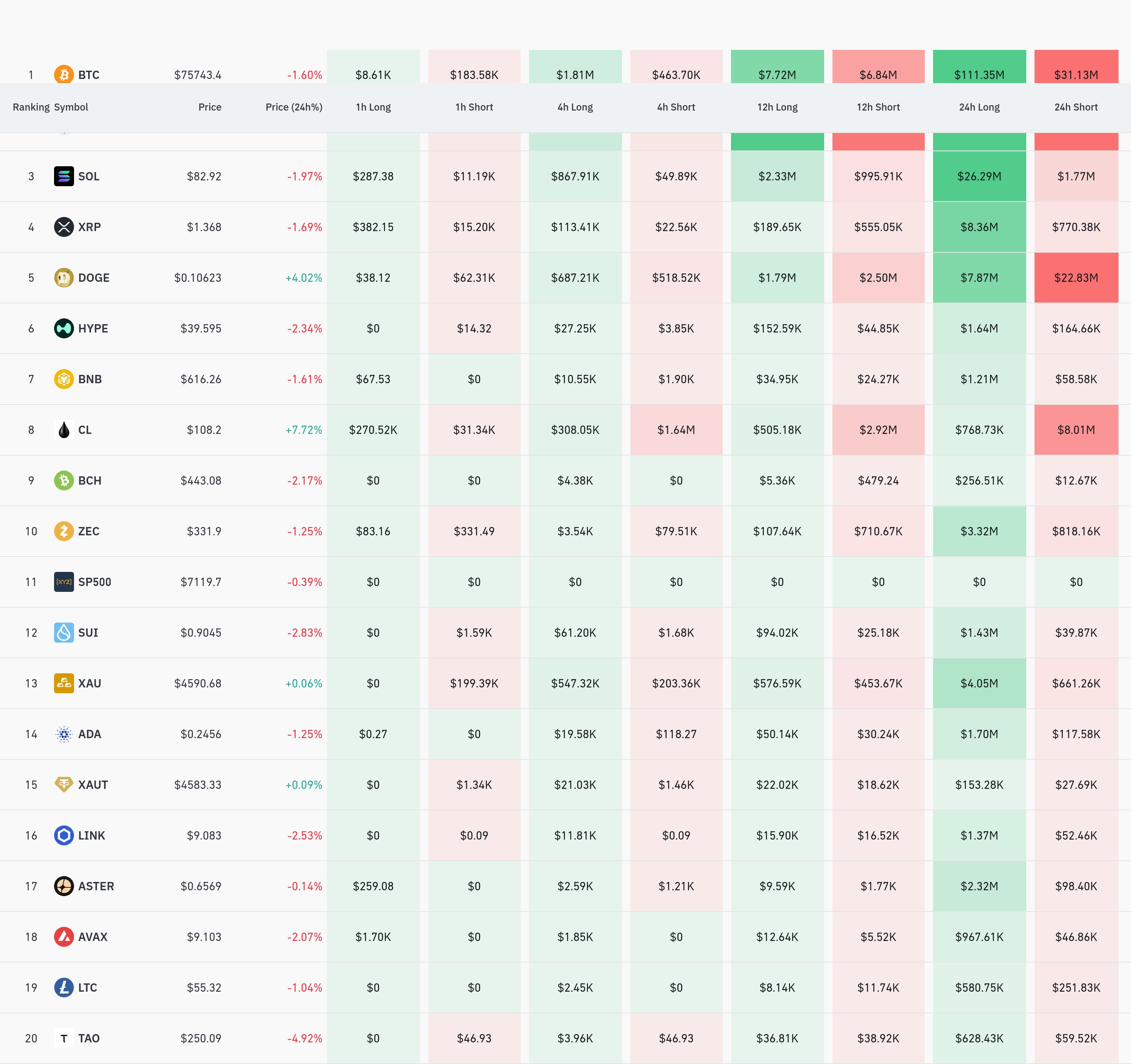This screenshot has height=1064, width=1131.
Task: Select the TAO row price $250.09
Action: (x=201, y=1038)
